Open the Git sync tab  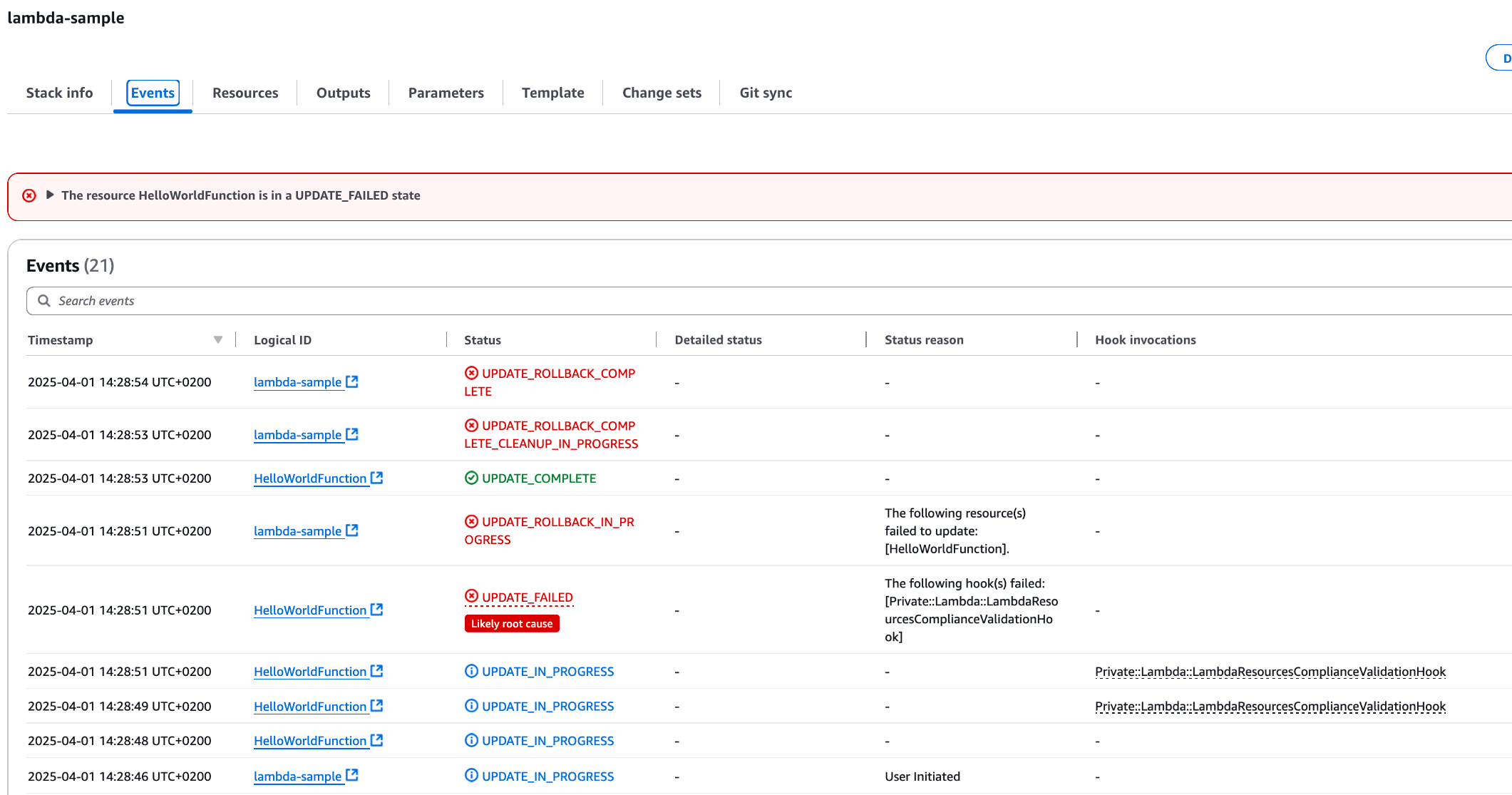[765, 93]
